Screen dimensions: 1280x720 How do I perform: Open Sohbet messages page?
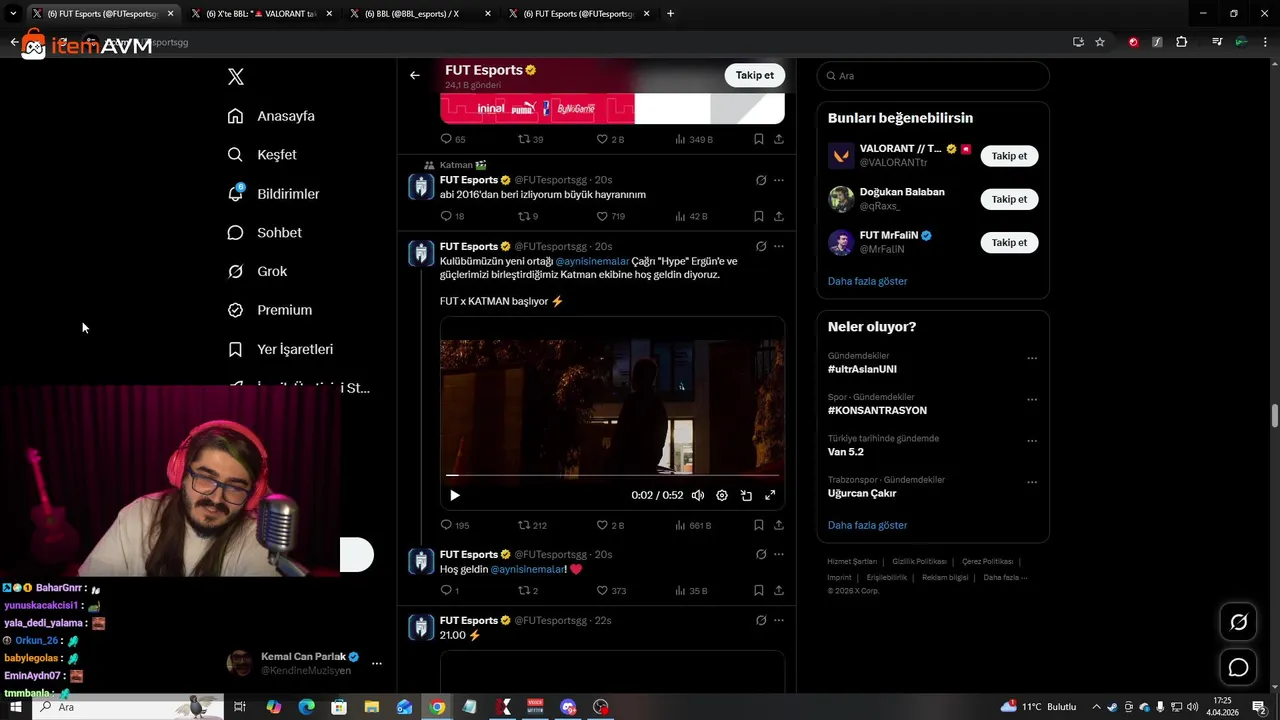(x=264, y=233)
